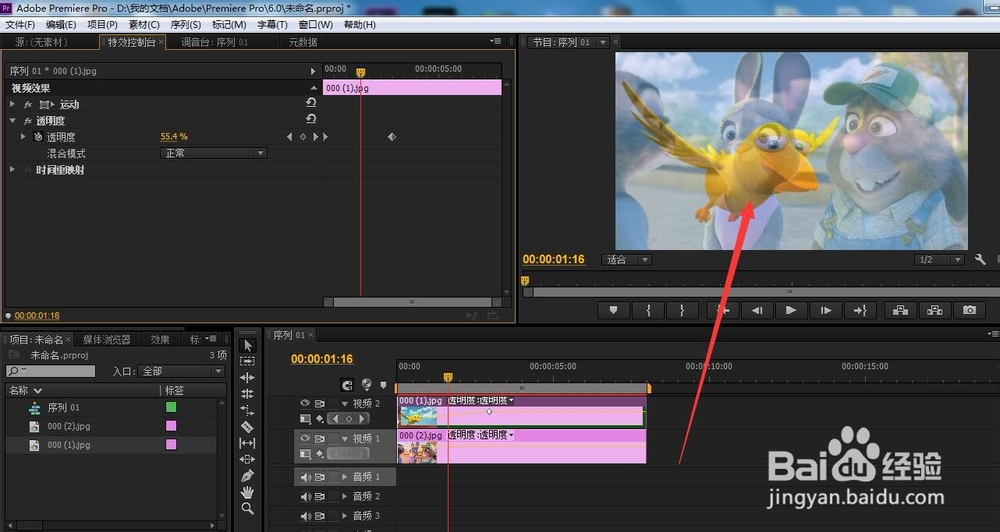The width and height of the screenshot is (1000, 532).
Task: Mute Audio 3 track speaker
Action: (x=306, y=515)
